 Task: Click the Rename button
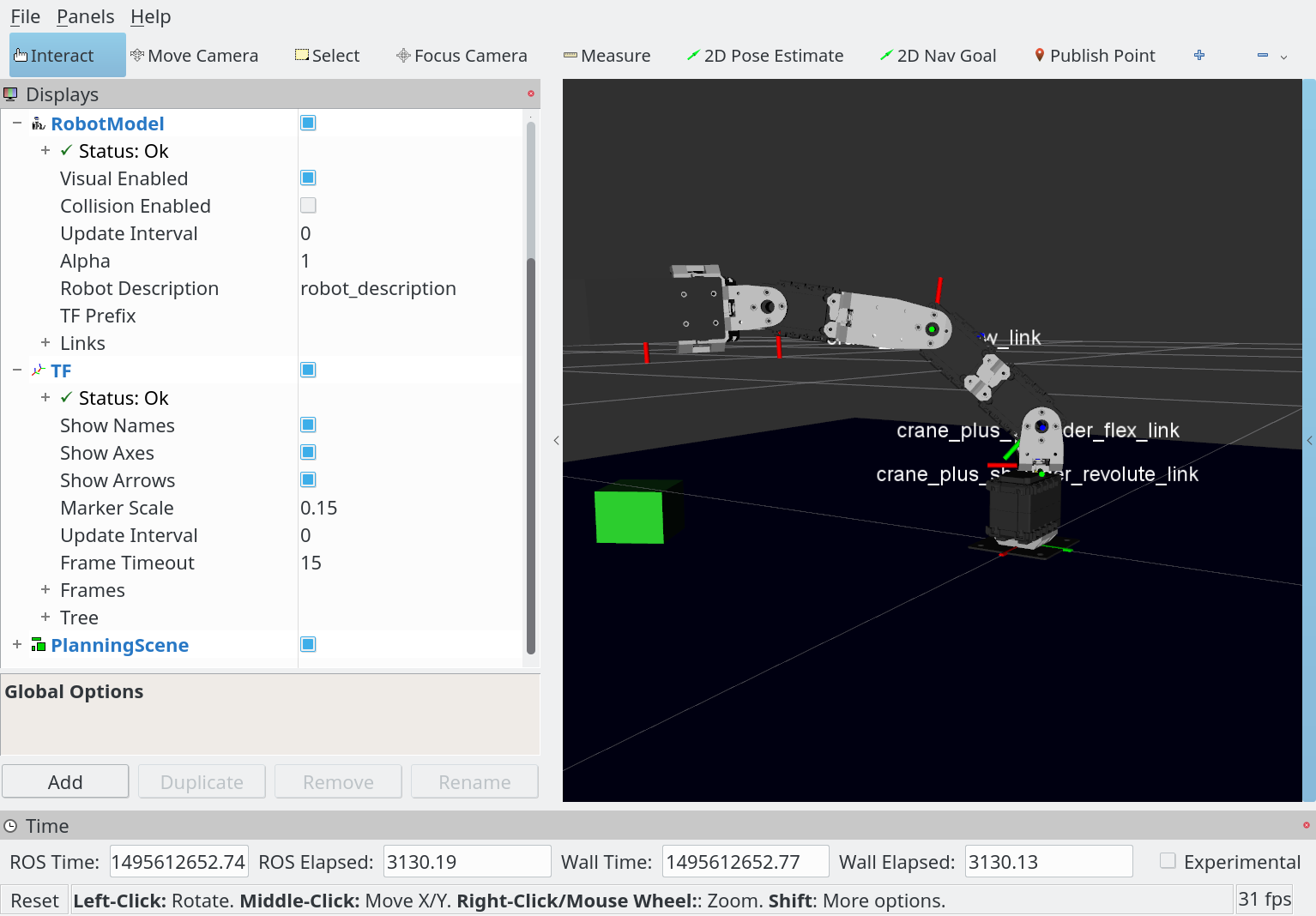coord(474,781)
